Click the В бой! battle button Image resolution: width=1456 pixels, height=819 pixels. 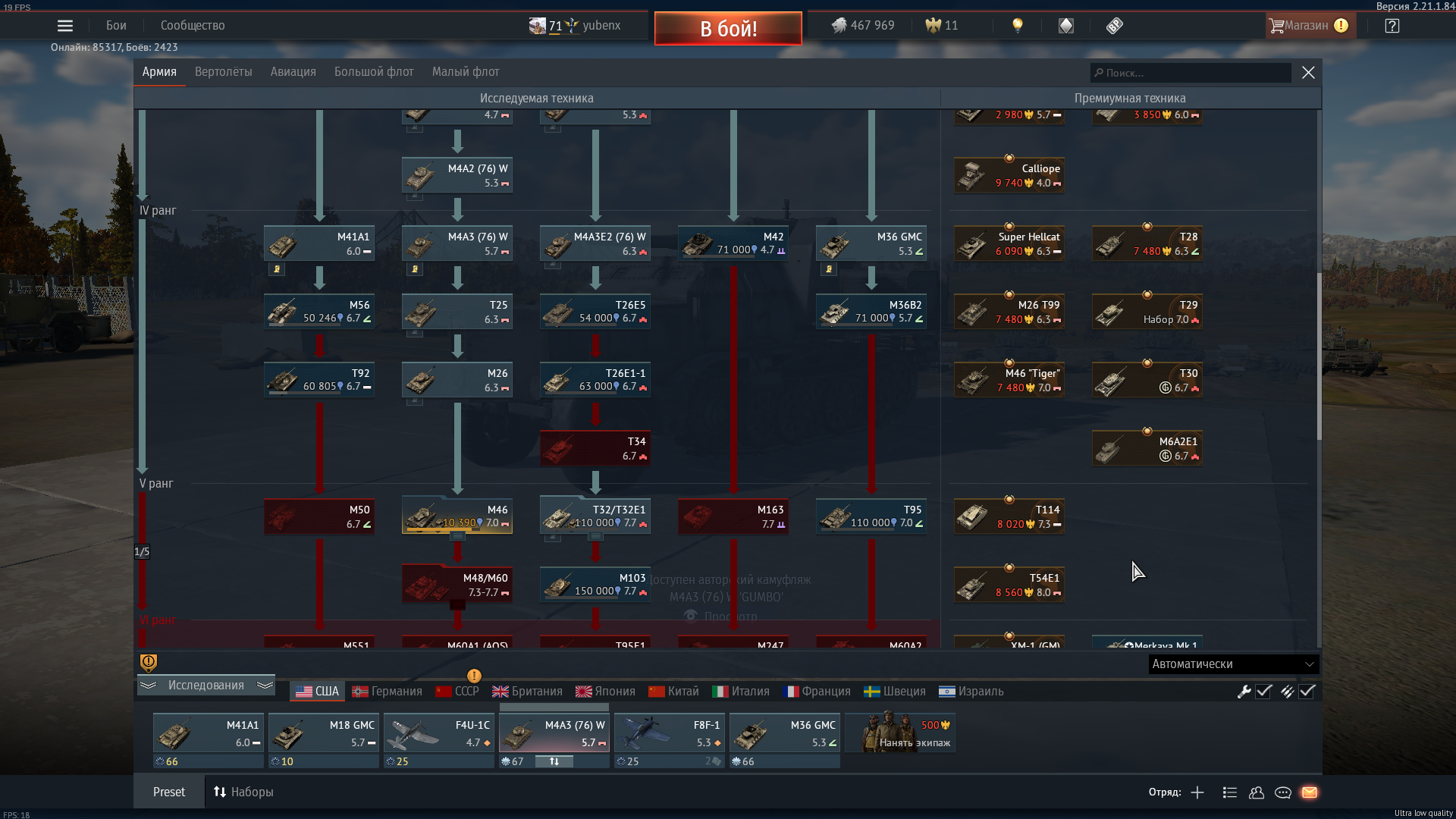tap(728, 29)
